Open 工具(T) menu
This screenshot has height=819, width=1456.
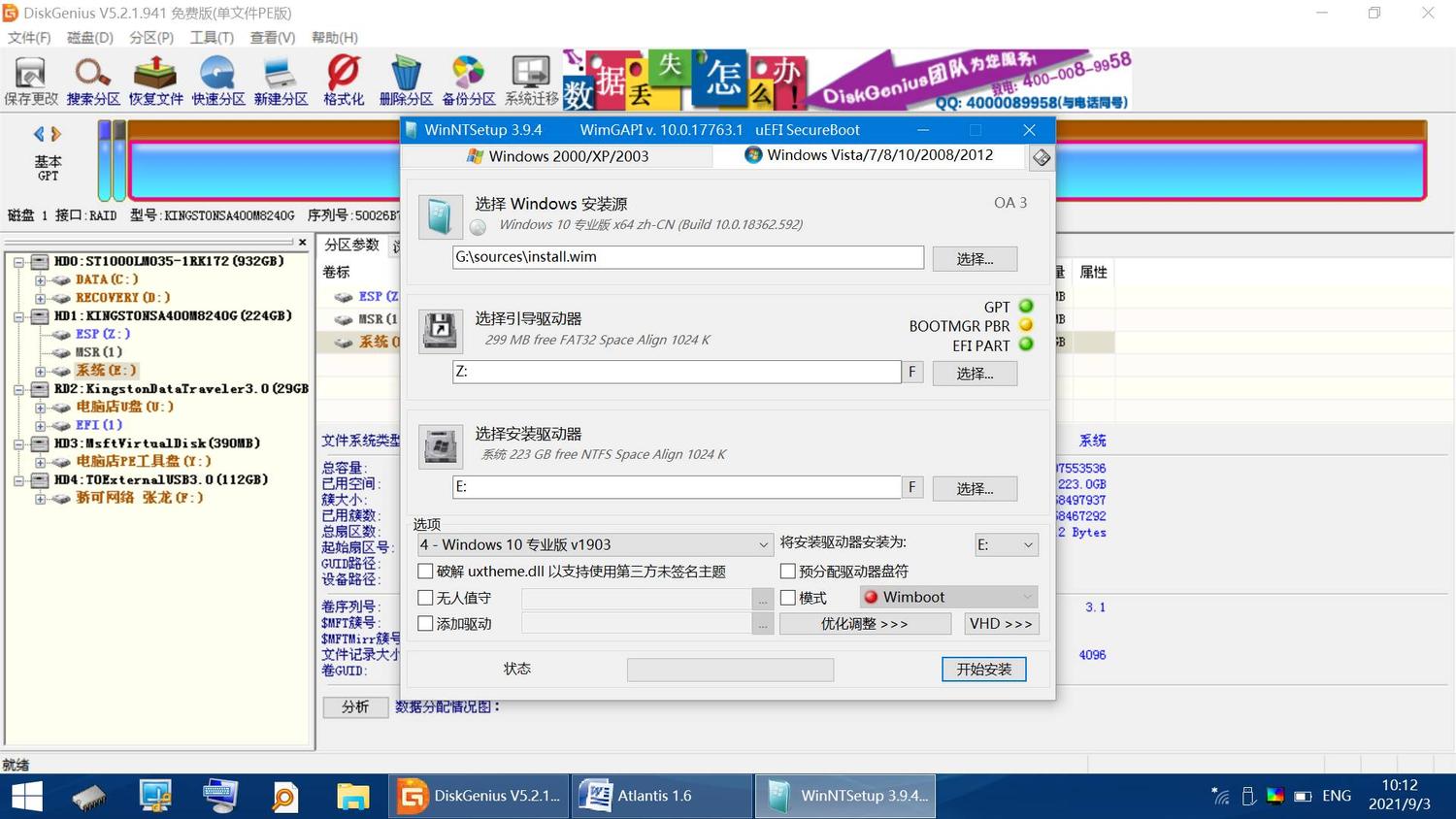tap(212, 37)
